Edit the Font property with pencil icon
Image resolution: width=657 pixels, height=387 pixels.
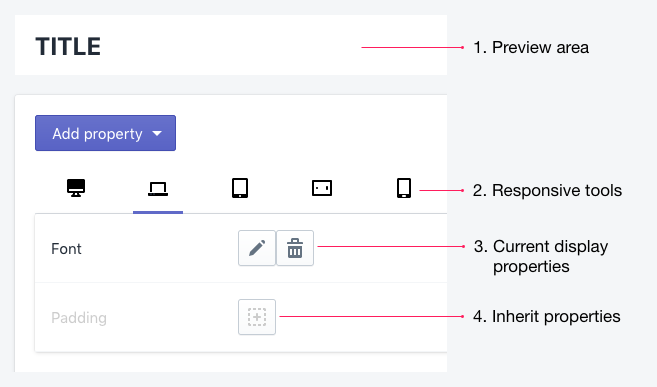(257, 248)
